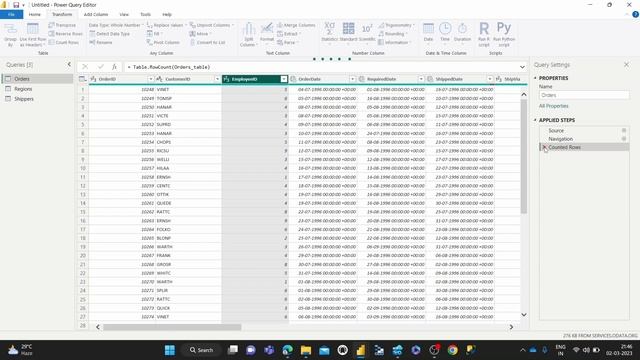The image size is (640, 360).
Task: Open the Statistics number tool
Action: [x=329, y=33]
